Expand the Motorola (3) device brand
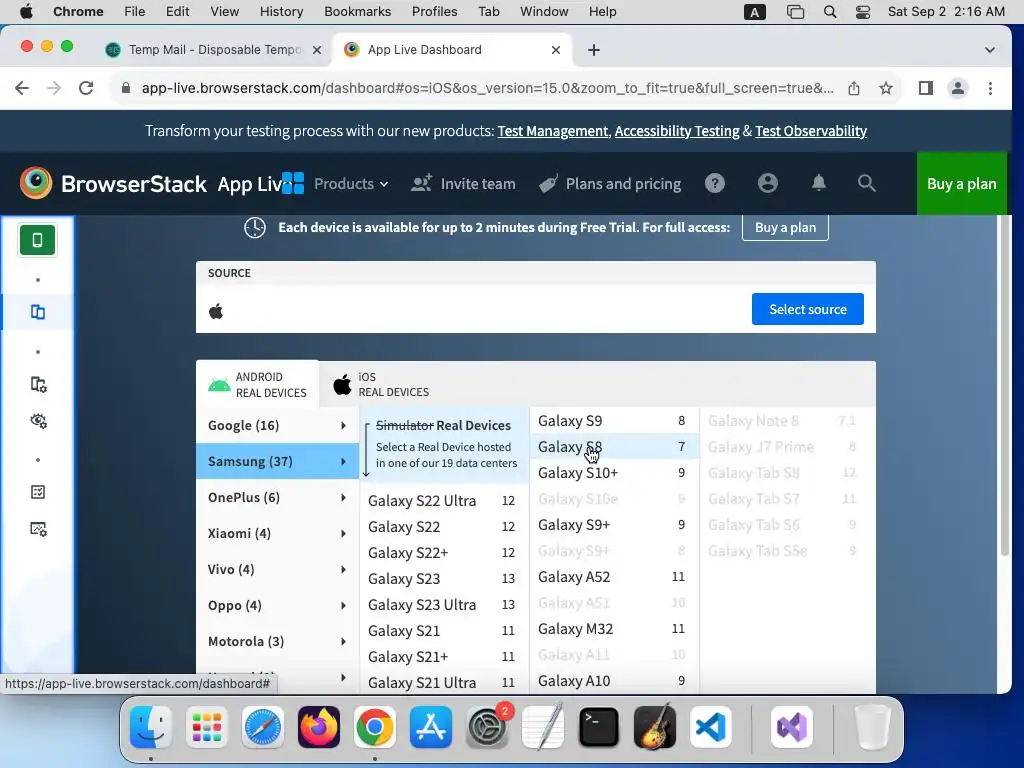 277,641
